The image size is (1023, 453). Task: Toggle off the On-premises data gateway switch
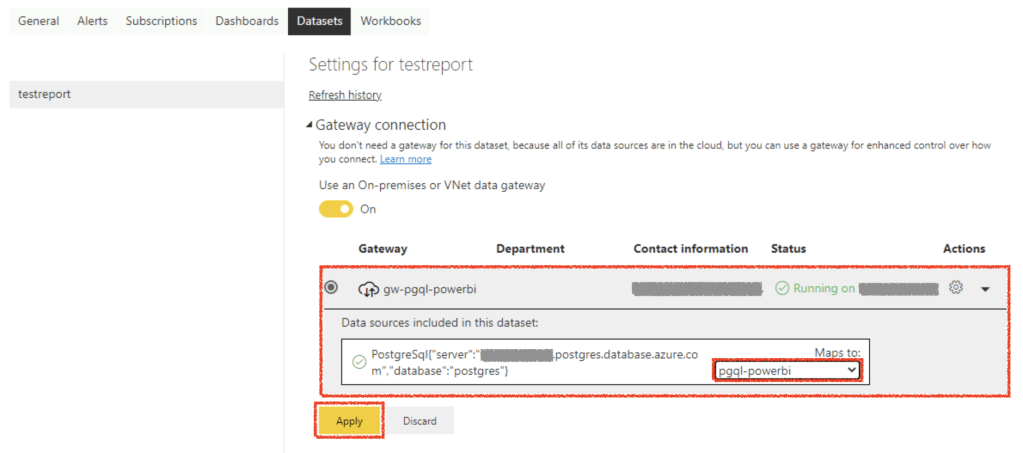tap(336, 209)
